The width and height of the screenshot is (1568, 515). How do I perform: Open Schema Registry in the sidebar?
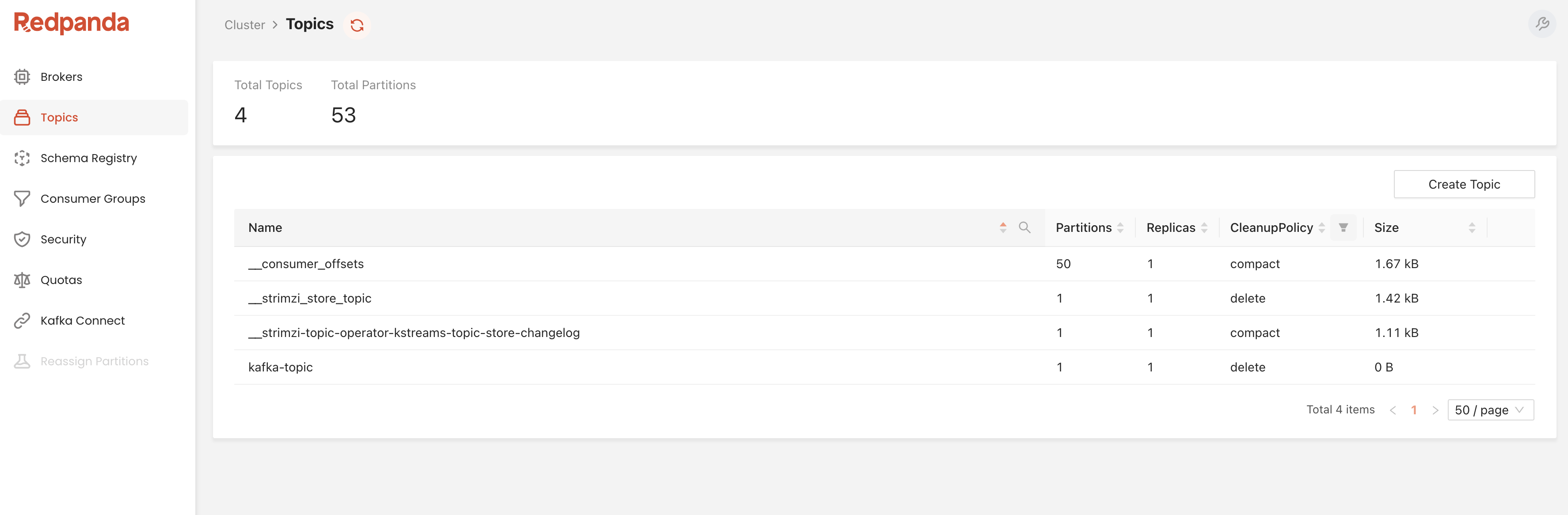(88, 158)
